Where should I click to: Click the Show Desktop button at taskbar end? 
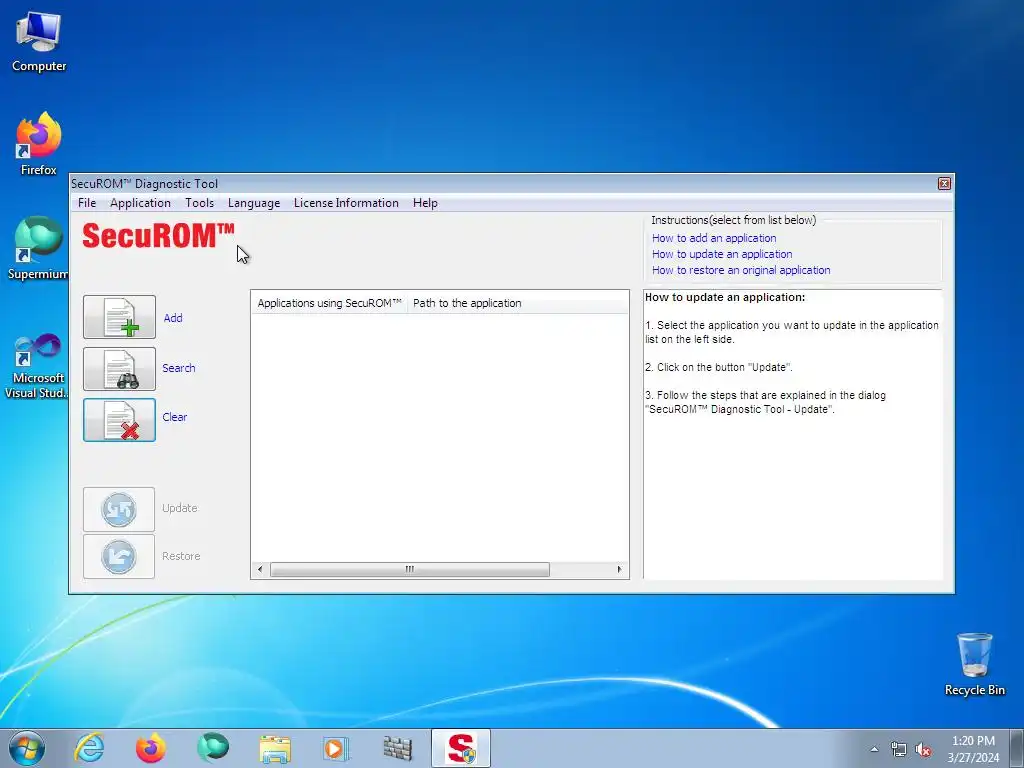(1017, 749)
